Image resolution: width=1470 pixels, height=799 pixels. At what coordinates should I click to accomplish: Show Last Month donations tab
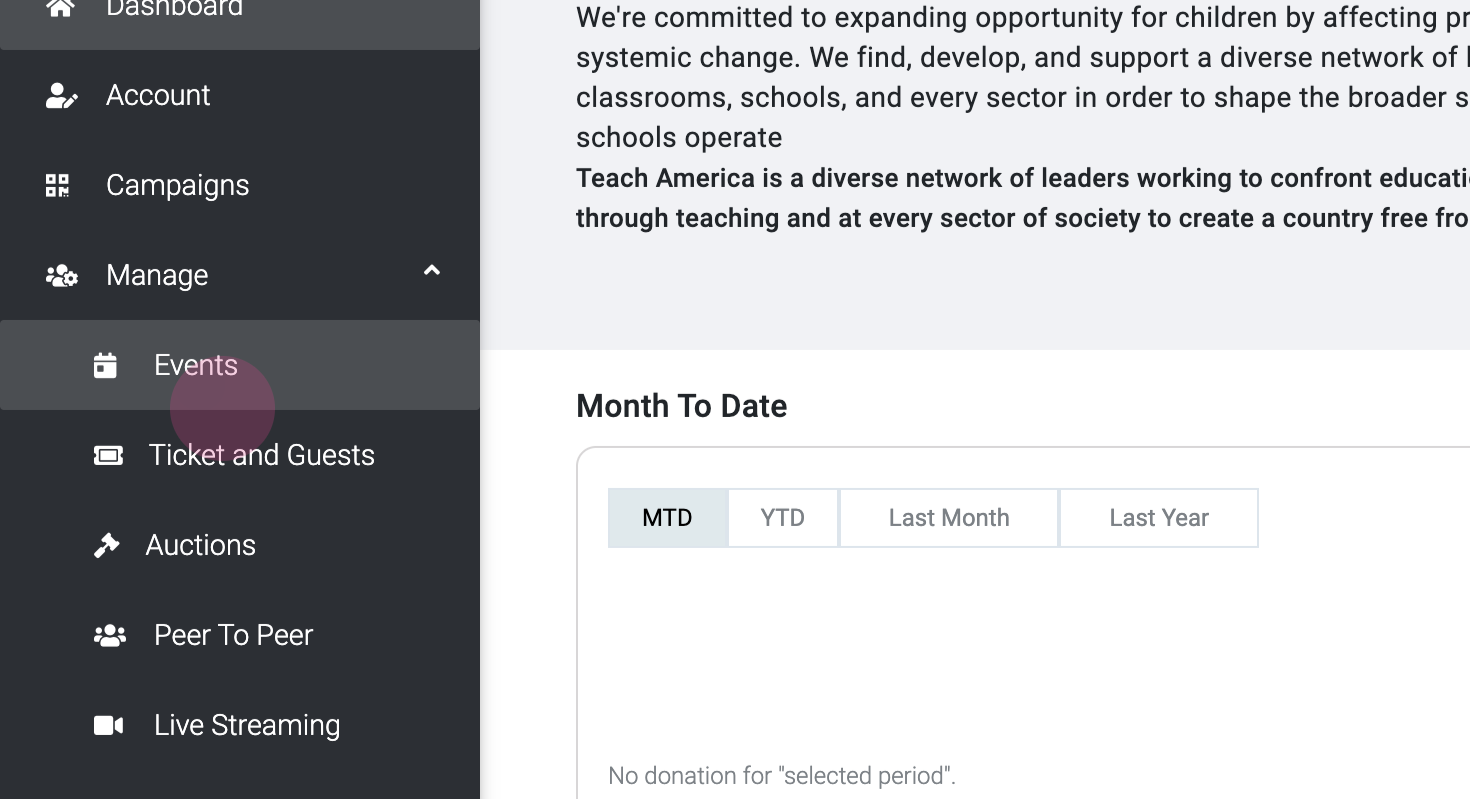(948, 518)
